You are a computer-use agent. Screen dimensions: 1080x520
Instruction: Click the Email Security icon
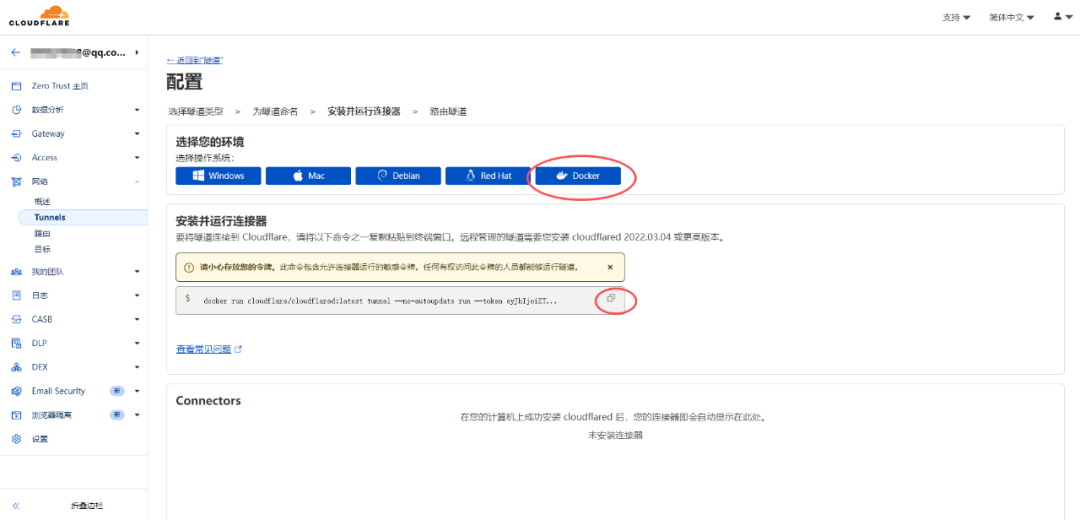point(17,391)
